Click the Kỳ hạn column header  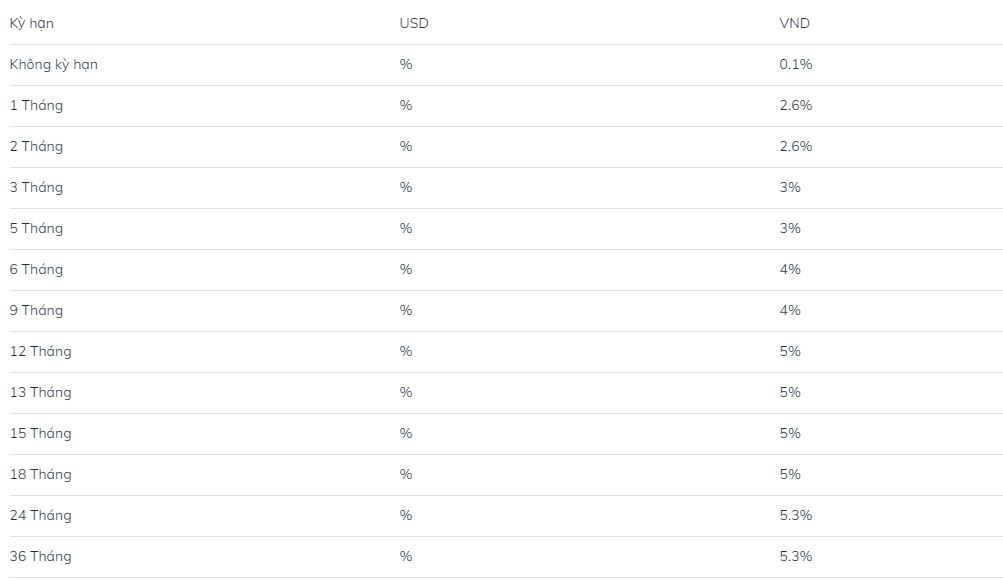tap(32, 23)
